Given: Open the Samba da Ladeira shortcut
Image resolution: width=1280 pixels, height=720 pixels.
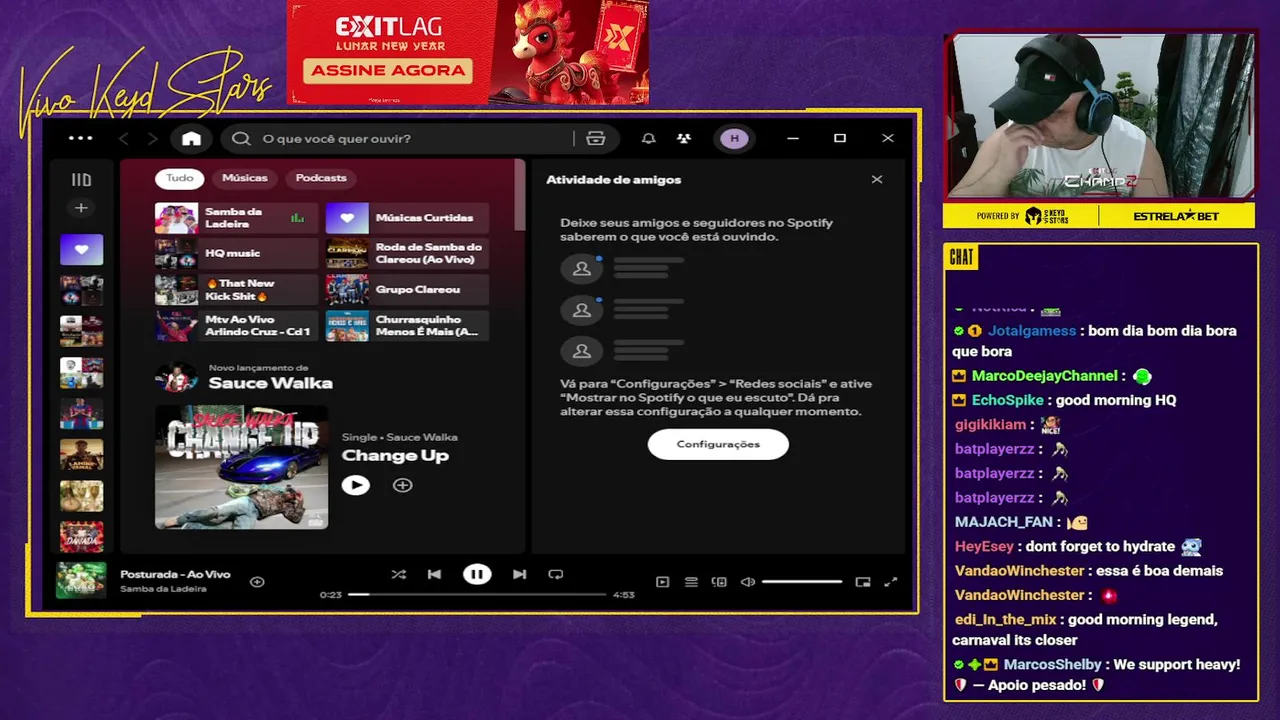Looking at the screenshot, I should [236, 218].
